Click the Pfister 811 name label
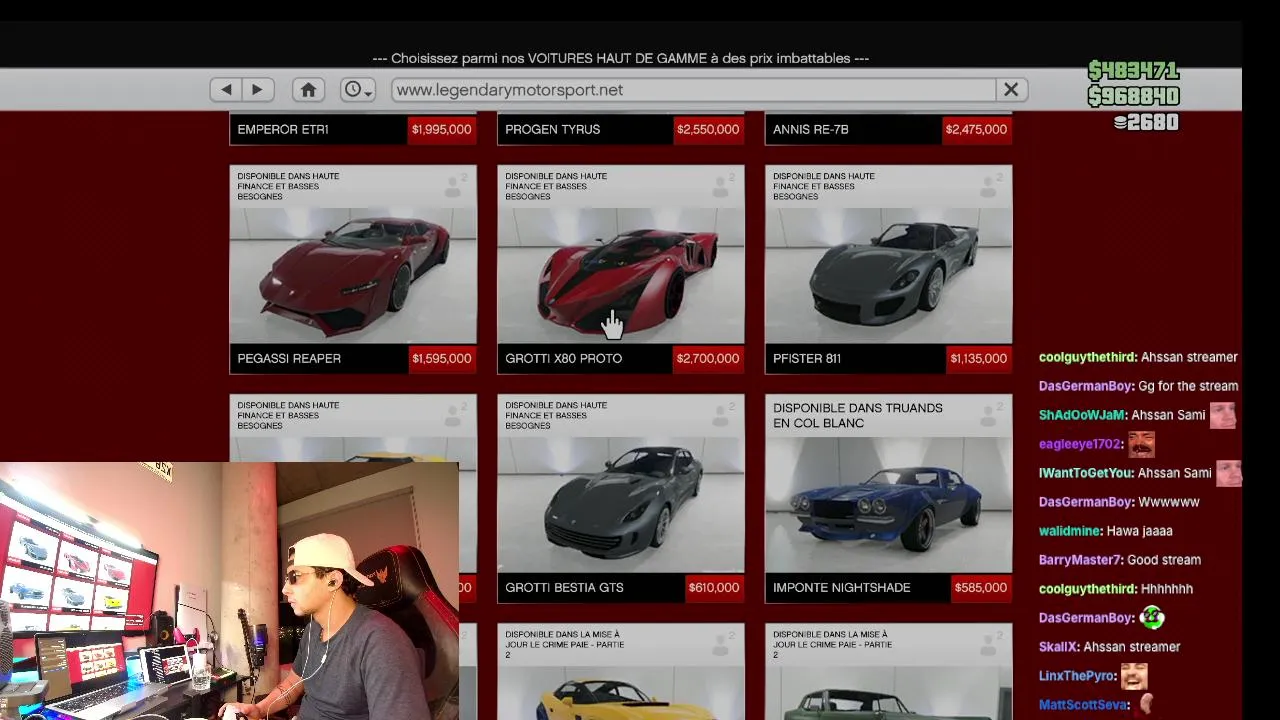Image resolution: width=1280 pixels, height=720 pixels. 807,358
